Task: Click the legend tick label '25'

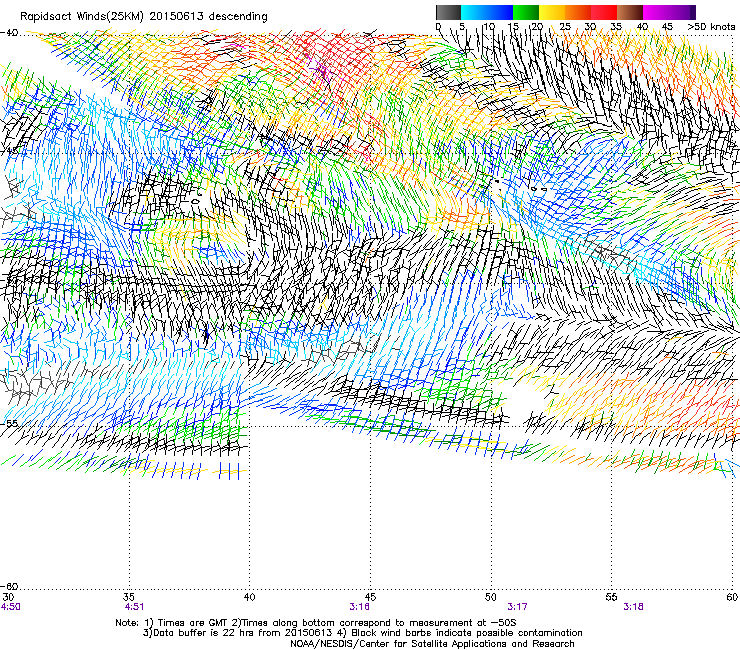Action: coord(565,27)
